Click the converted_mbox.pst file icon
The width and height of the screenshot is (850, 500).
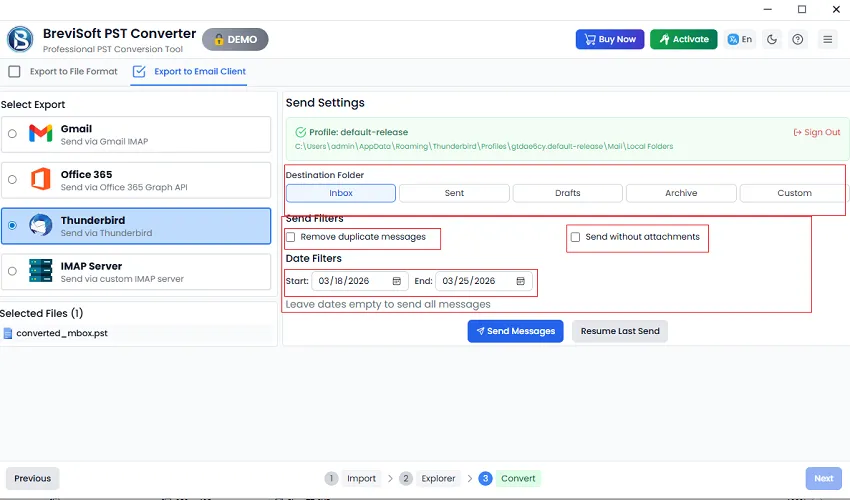coord(8,334)
